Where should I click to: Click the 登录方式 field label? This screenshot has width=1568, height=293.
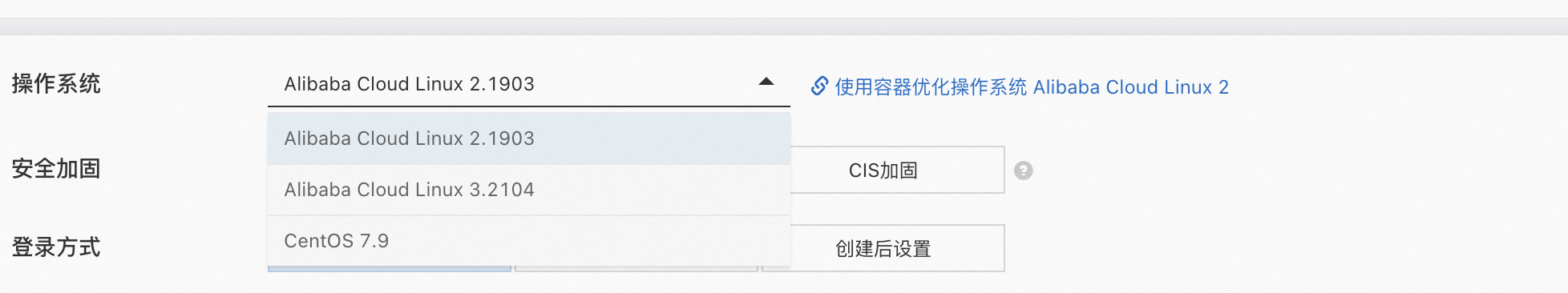56,247
